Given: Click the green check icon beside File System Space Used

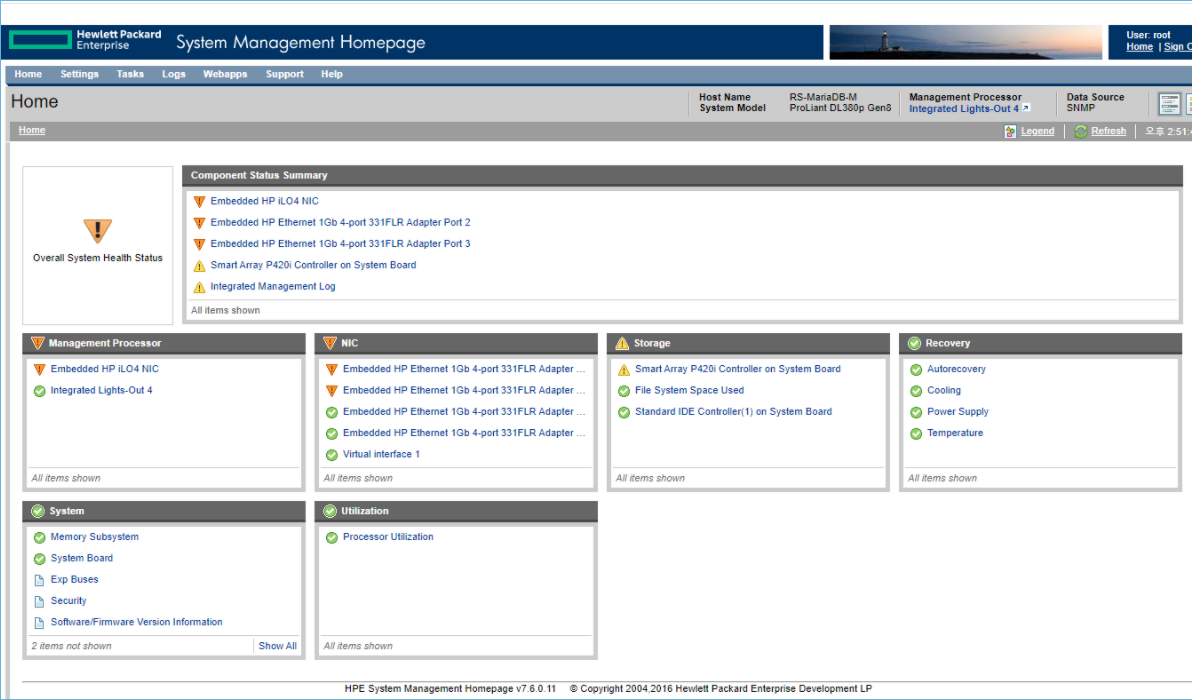Looking at the screenshot, I should pyautogui.click(x=623, y=391).
